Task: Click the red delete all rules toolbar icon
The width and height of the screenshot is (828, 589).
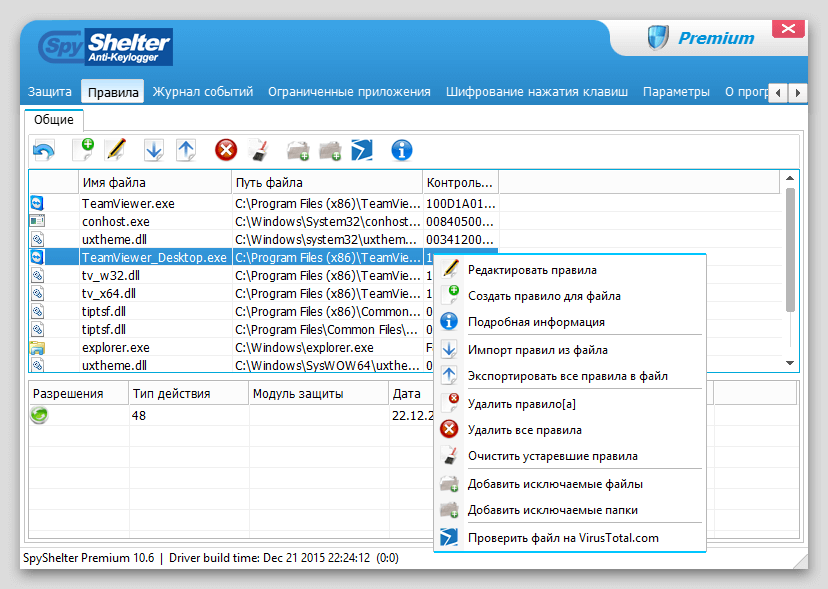Action: pos(226,150)
